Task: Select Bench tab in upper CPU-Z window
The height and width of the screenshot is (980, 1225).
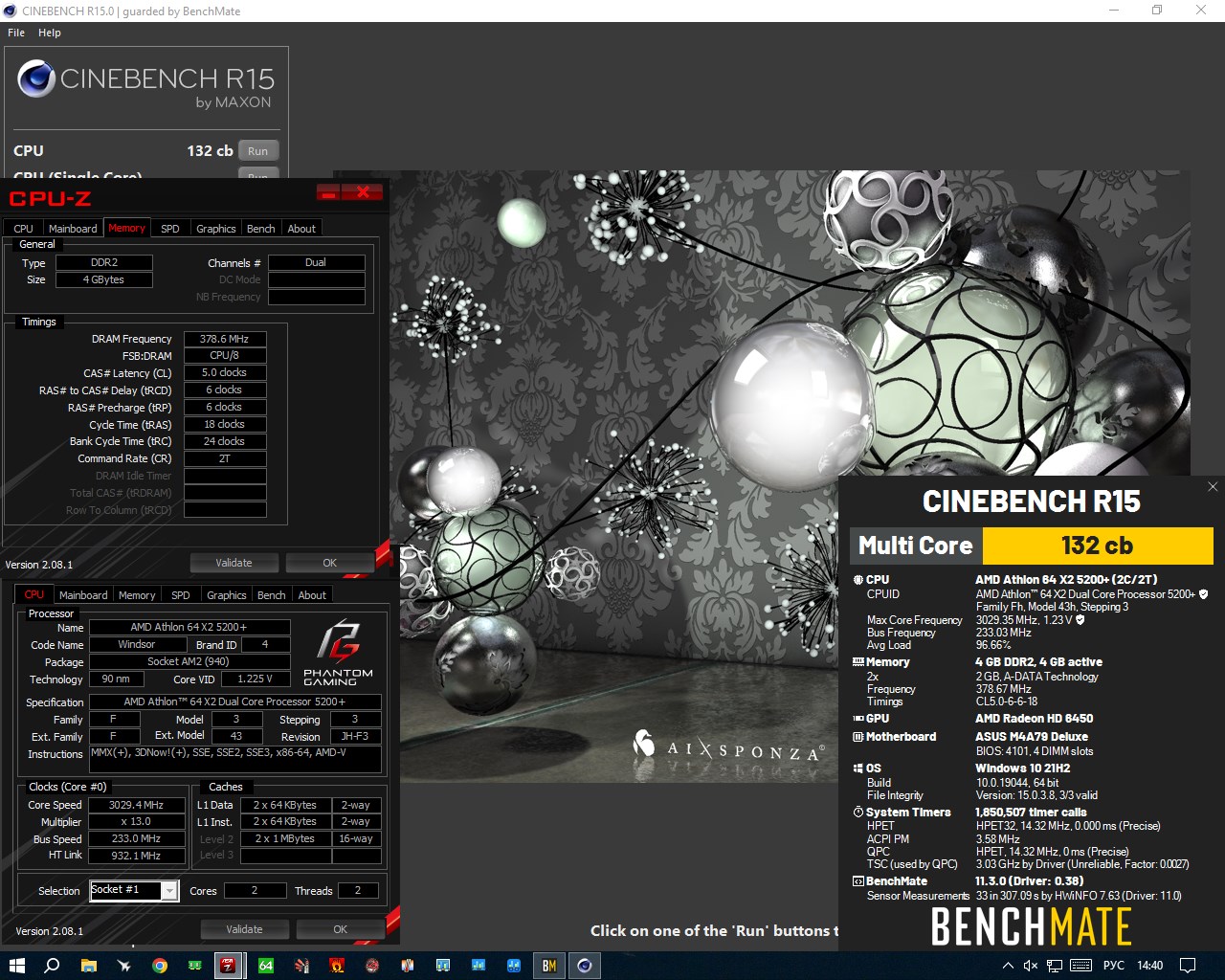Action: click(261, 229)
